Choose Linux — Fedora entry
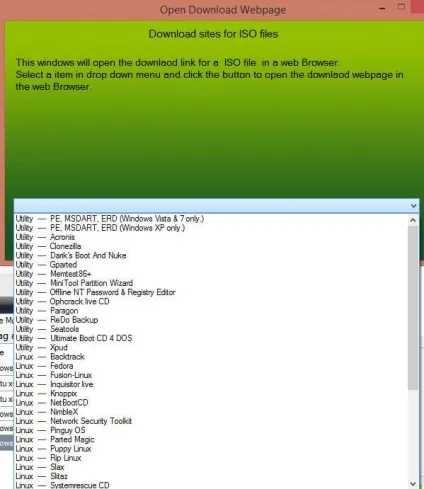The image size is (424, 489). pos(211,366)
